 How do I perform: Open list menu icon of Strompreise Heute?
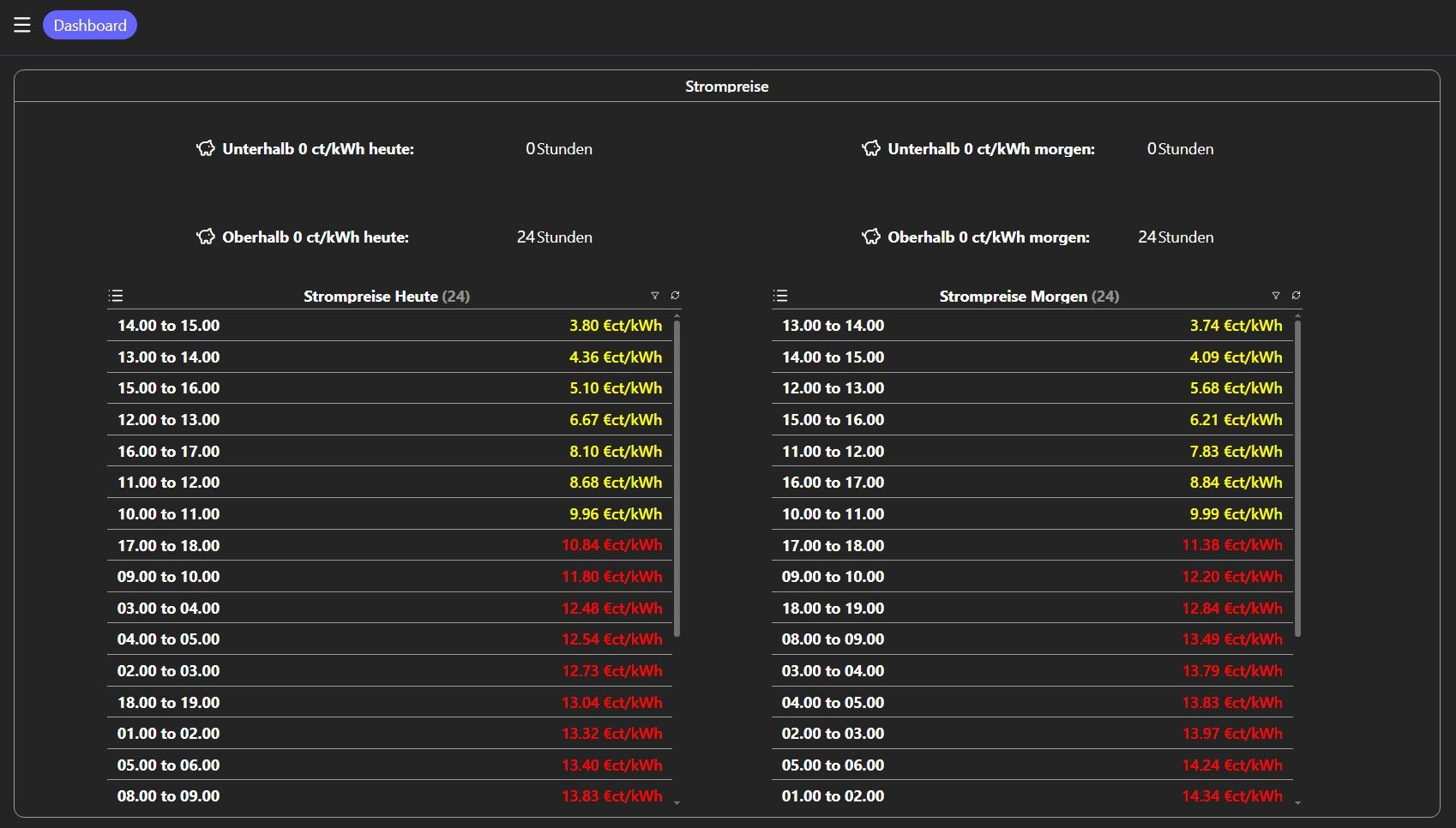116,296
